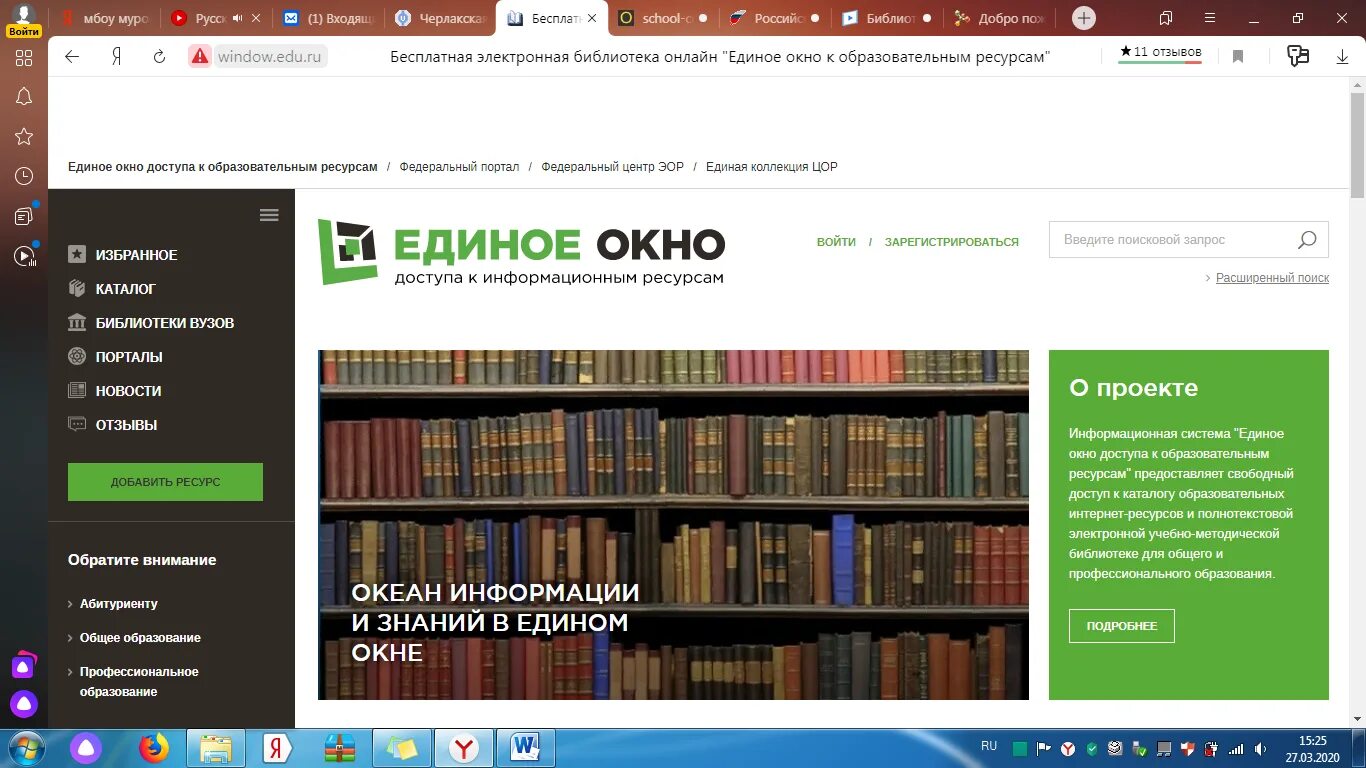Expand the Профессиональное образование section

click(x=139, y=682)
